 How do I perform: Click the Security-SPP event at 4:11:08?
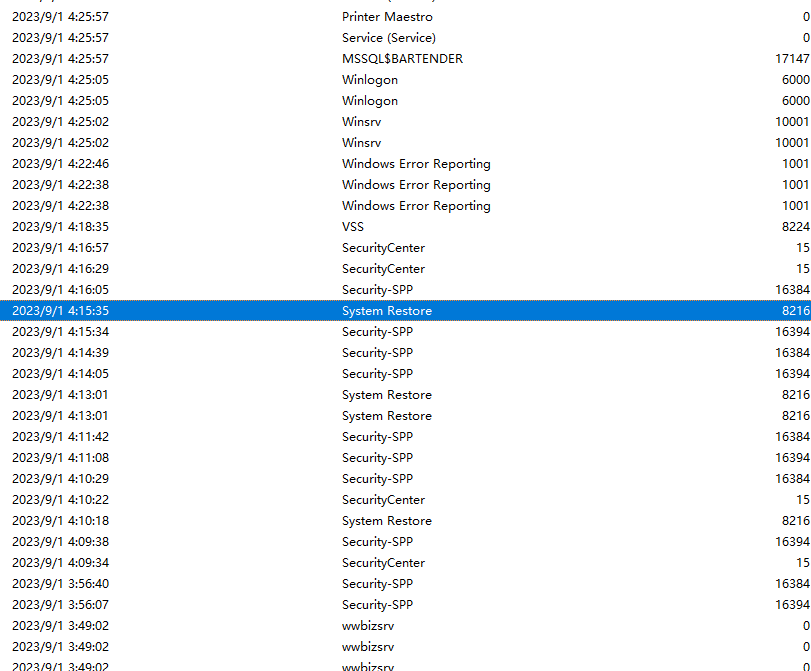406,458
